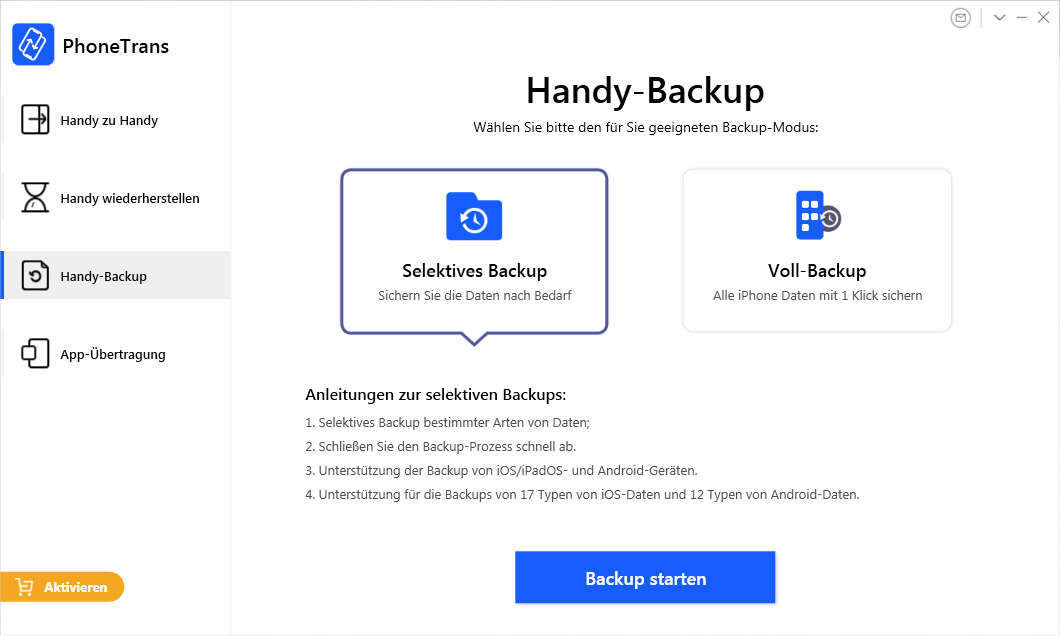The width and height of the screenshot is (1060, 636).
Task: Click the hourglass restore icon
Action: click(x=35, y=198)
